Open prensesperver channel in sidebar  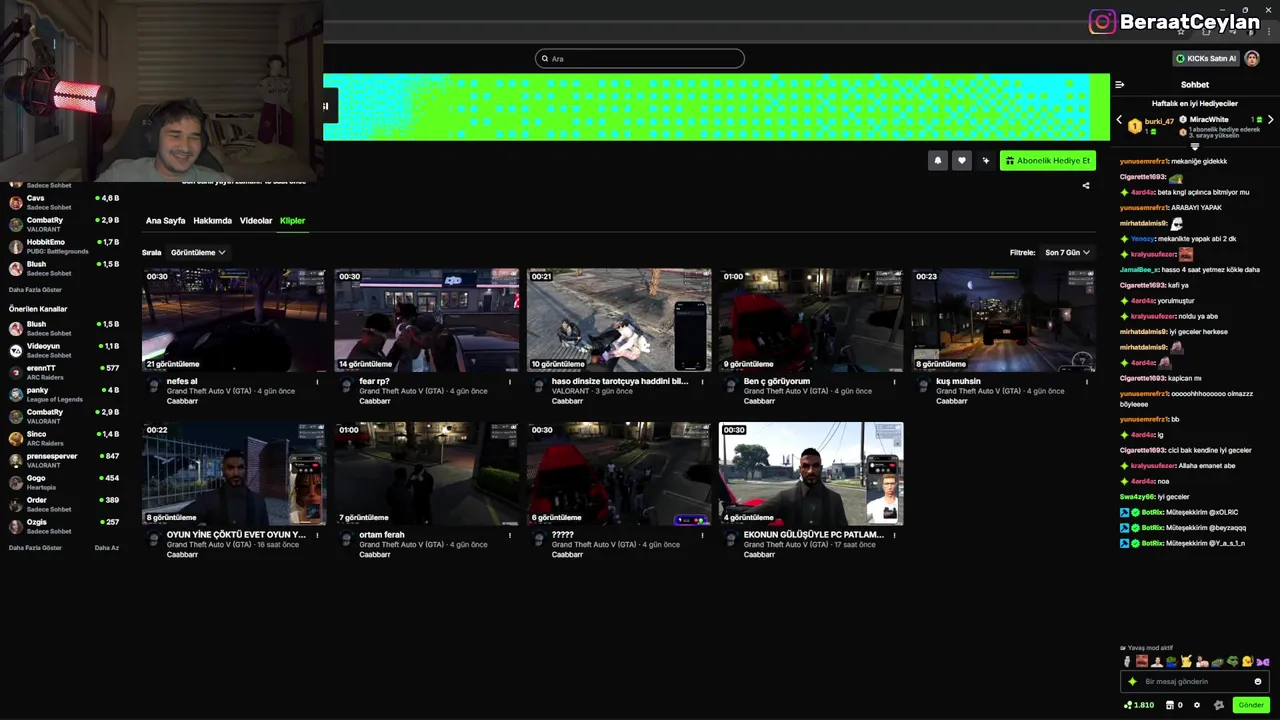tap(64, 460)
